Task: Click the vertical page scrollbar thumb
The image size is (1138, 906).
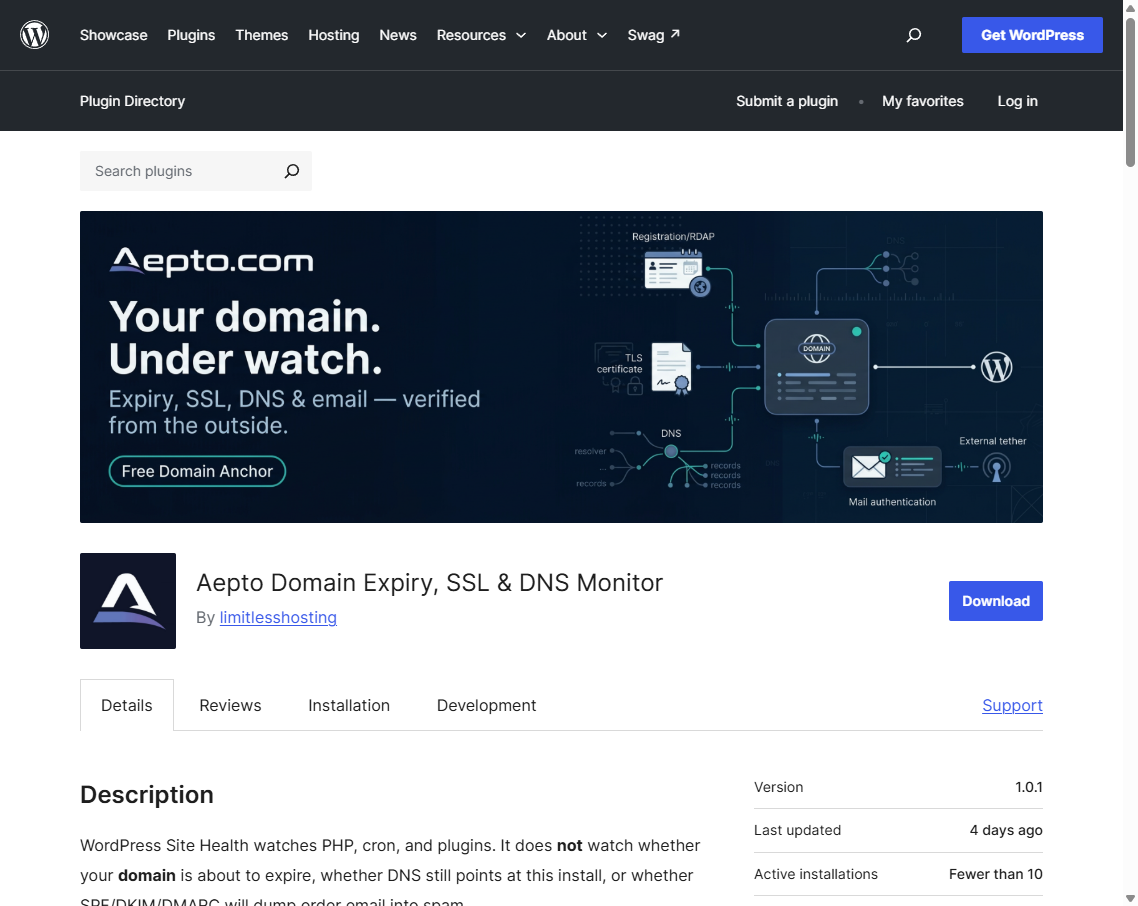Action: (1131, 91)
